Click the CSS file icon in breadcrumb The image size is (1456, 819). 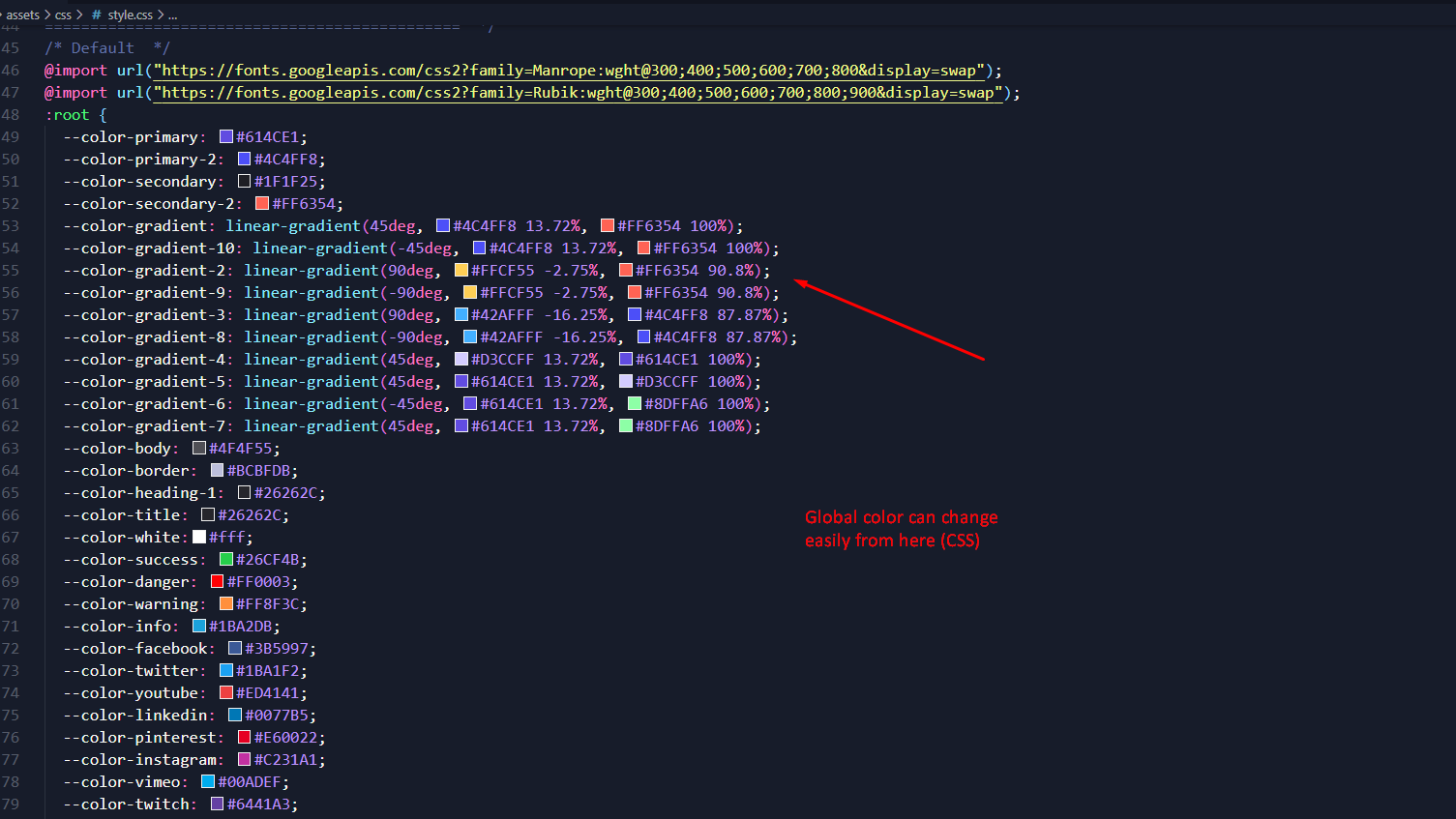coord(97,15)
